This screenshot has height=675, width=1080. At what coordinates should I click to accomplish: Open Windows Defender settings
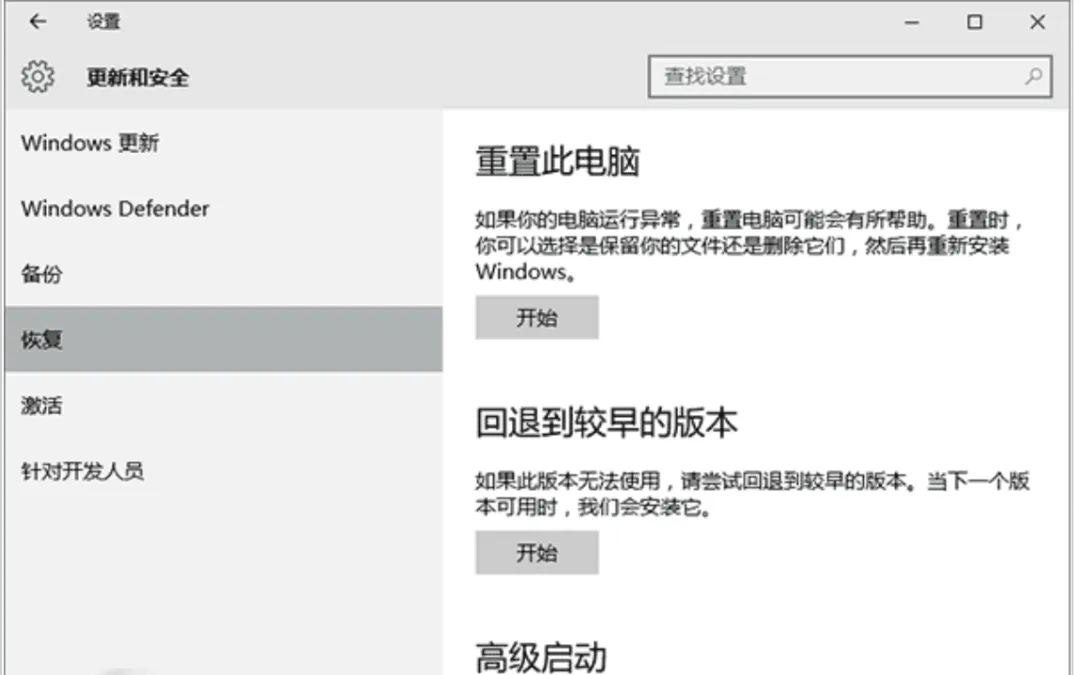tap(114, 209)
